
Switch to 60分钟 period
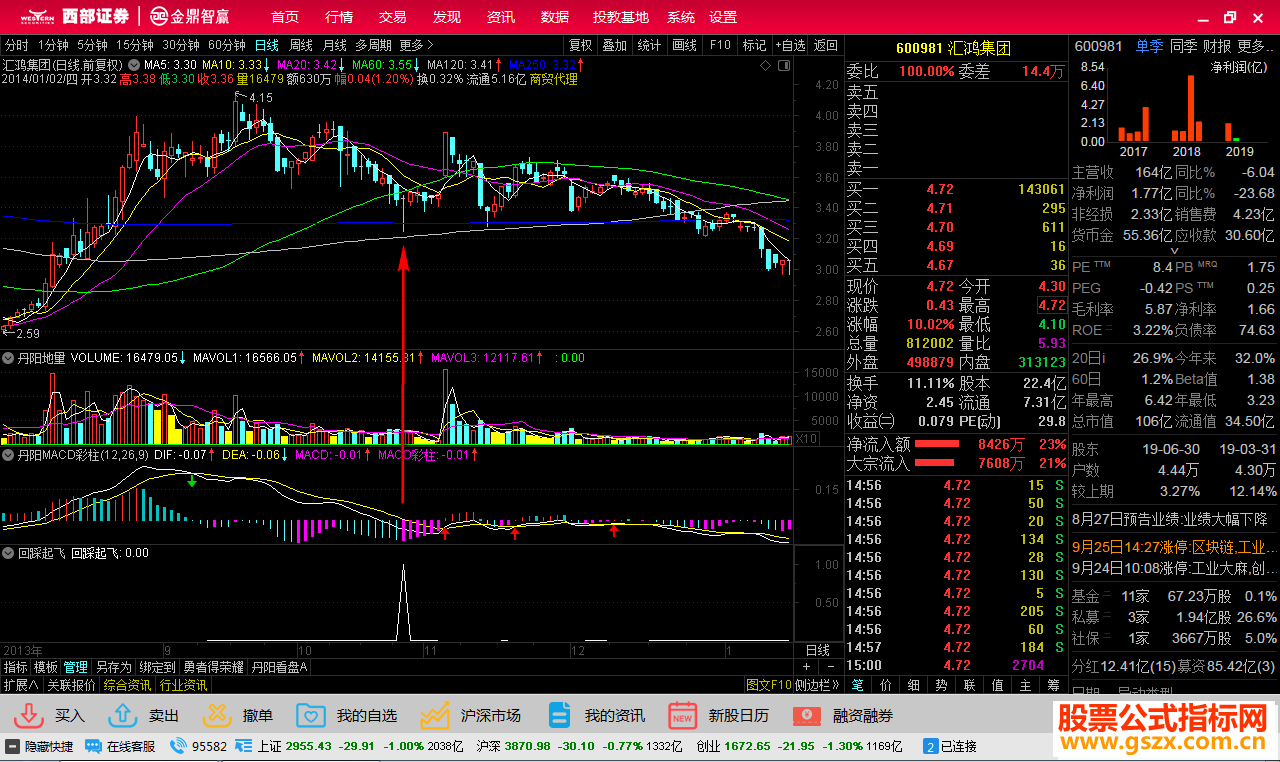227,45
